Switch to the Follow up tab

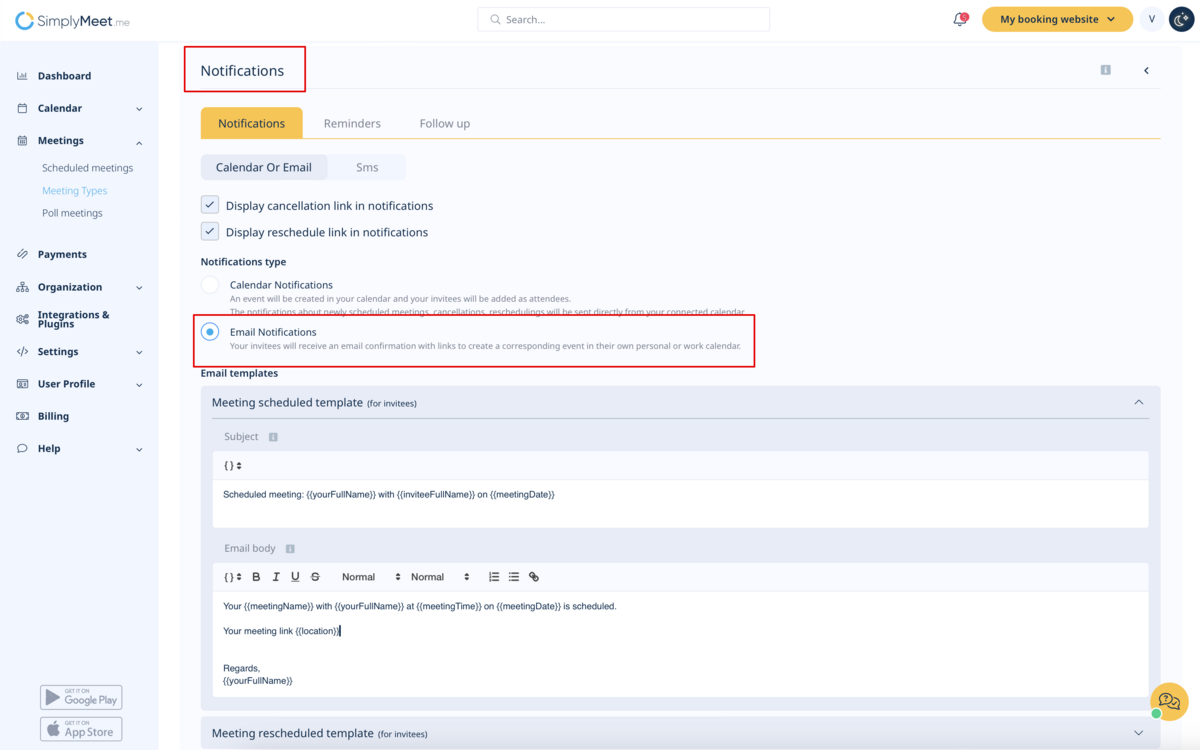(x=444, y=123)
